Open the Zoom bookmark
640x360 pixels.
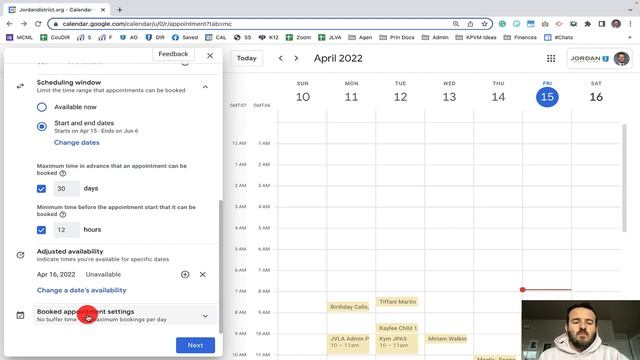tap(298, 37)
